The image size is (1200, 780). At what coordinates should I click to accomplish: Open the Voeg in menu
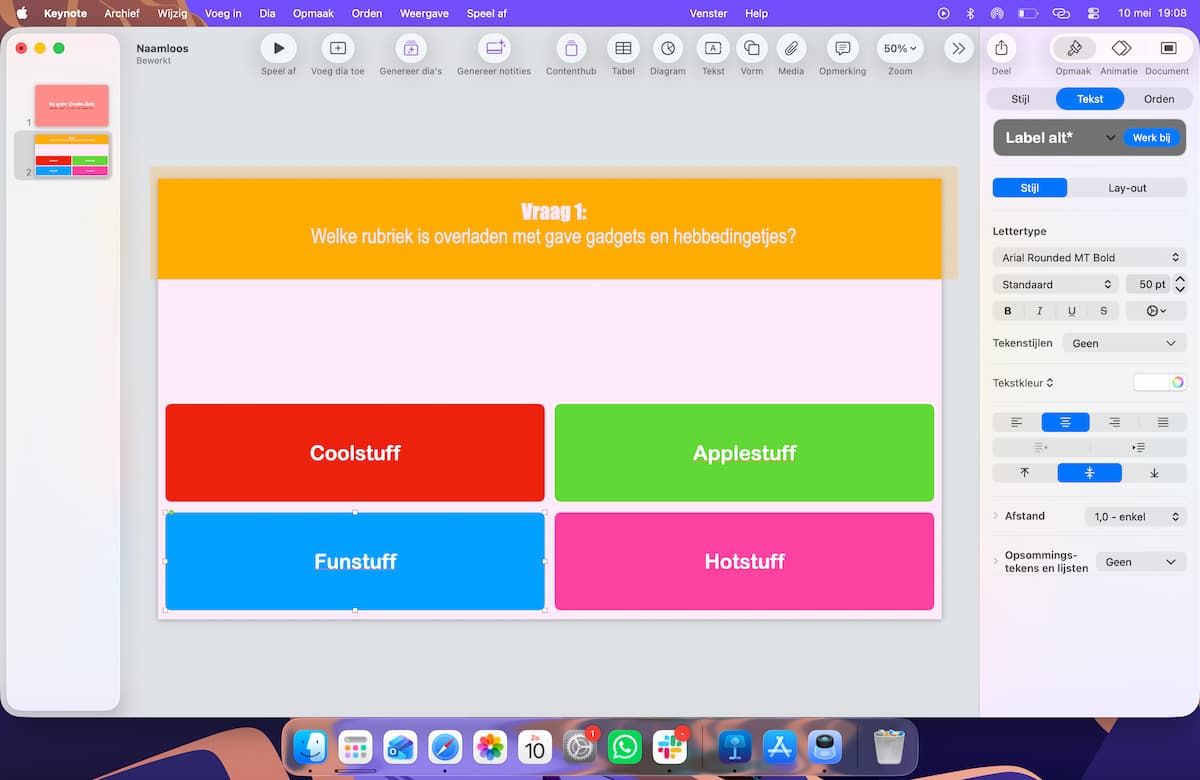(223, 13)
